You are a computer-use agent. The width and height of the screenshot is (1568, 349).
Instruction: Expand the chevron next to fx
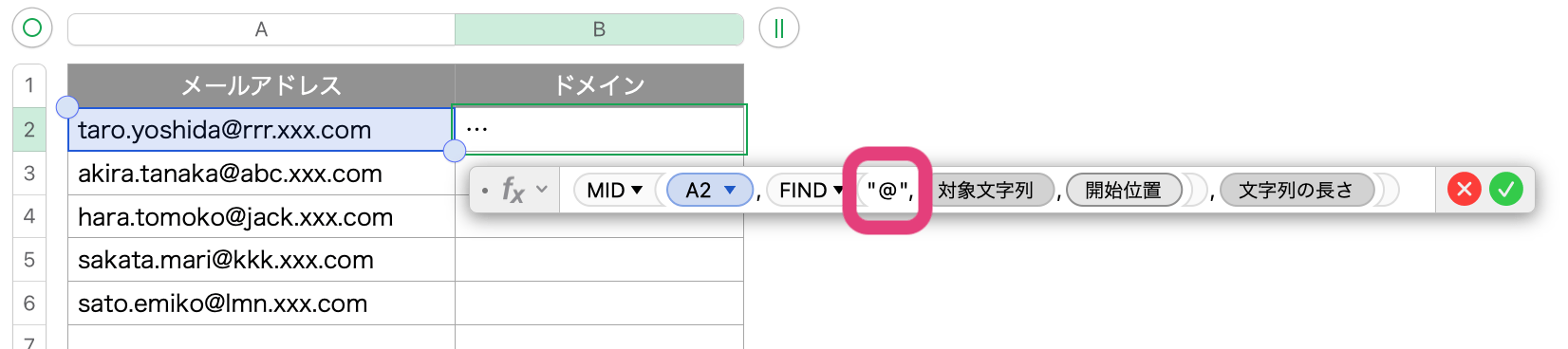(x=542, y=190)
